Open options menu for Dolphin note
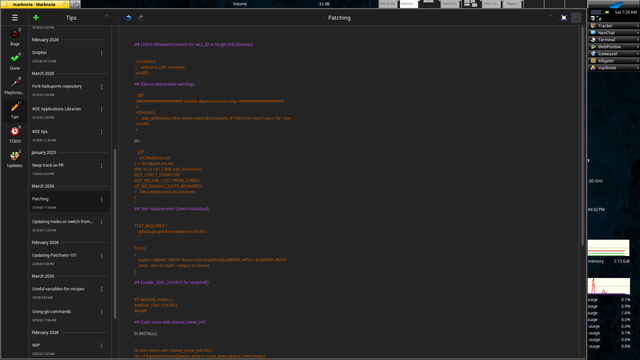Viewport: 640px width, 360px height. [102, 53]
